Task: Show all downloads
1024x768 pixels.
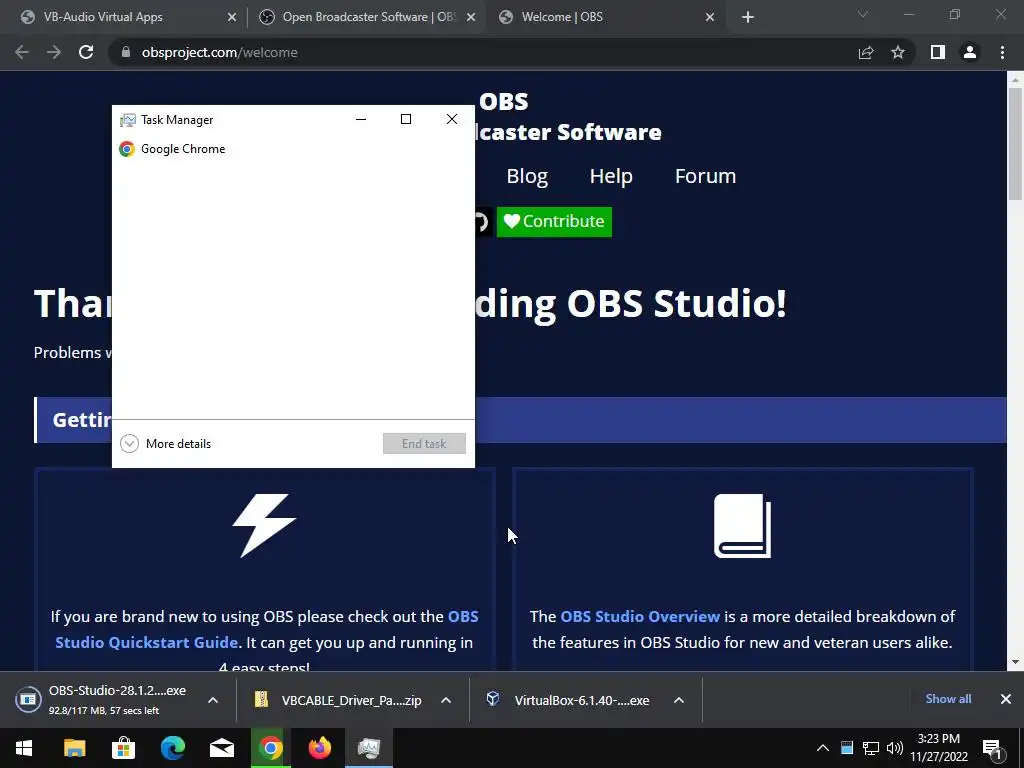Action: pyautogui.click(x=948, y=699)
